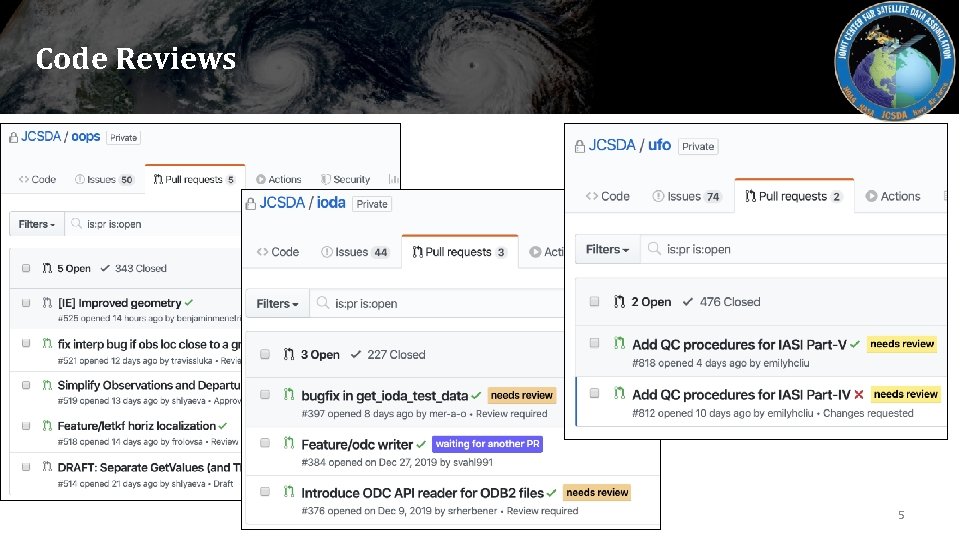The width and height of the screenshot is (960, 540).
Task: Toggle select-all checkbox beside 2 Open
Action: click(x=594, y=301)
